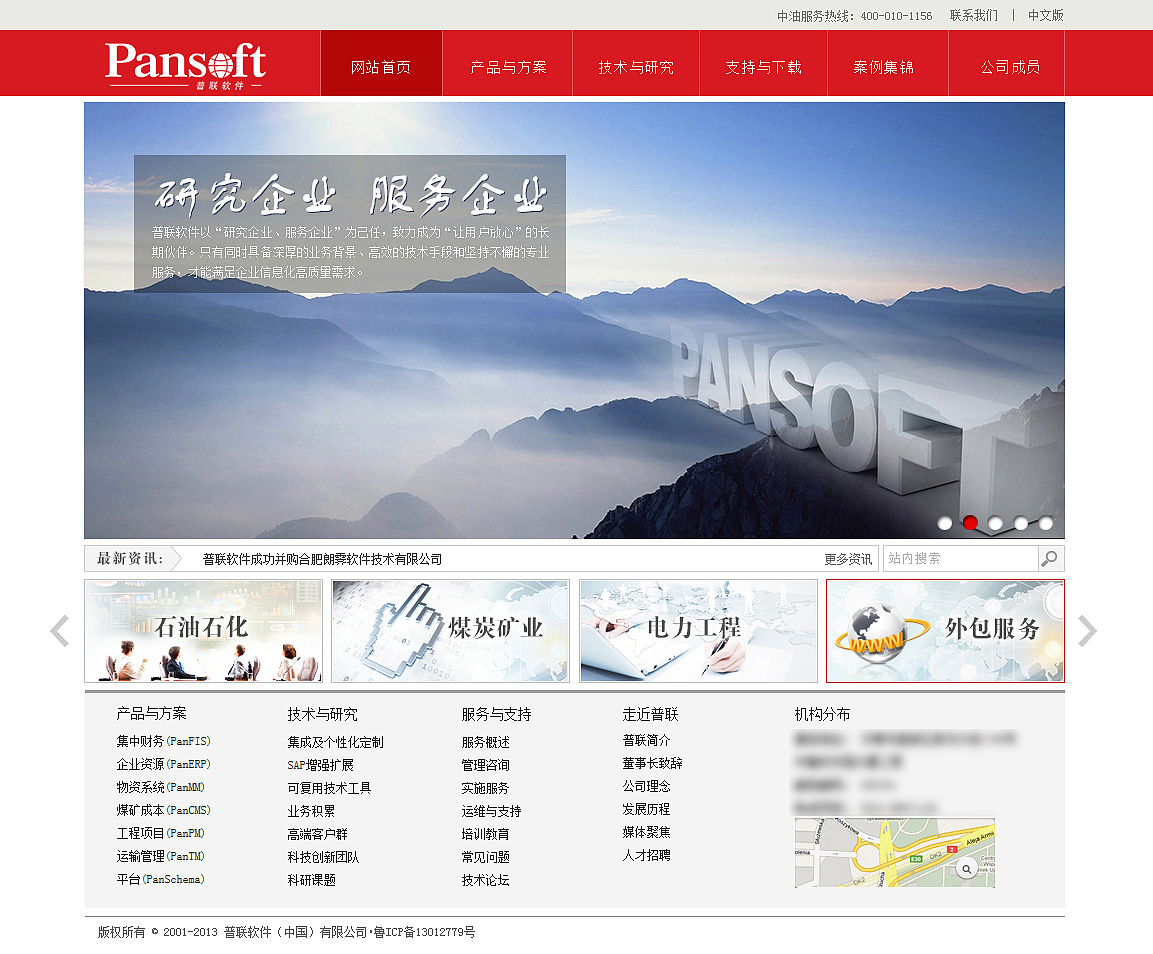Open 技术论坛 link
The height and width of the screenshot is (954, 1153).
tap(485, 880)
